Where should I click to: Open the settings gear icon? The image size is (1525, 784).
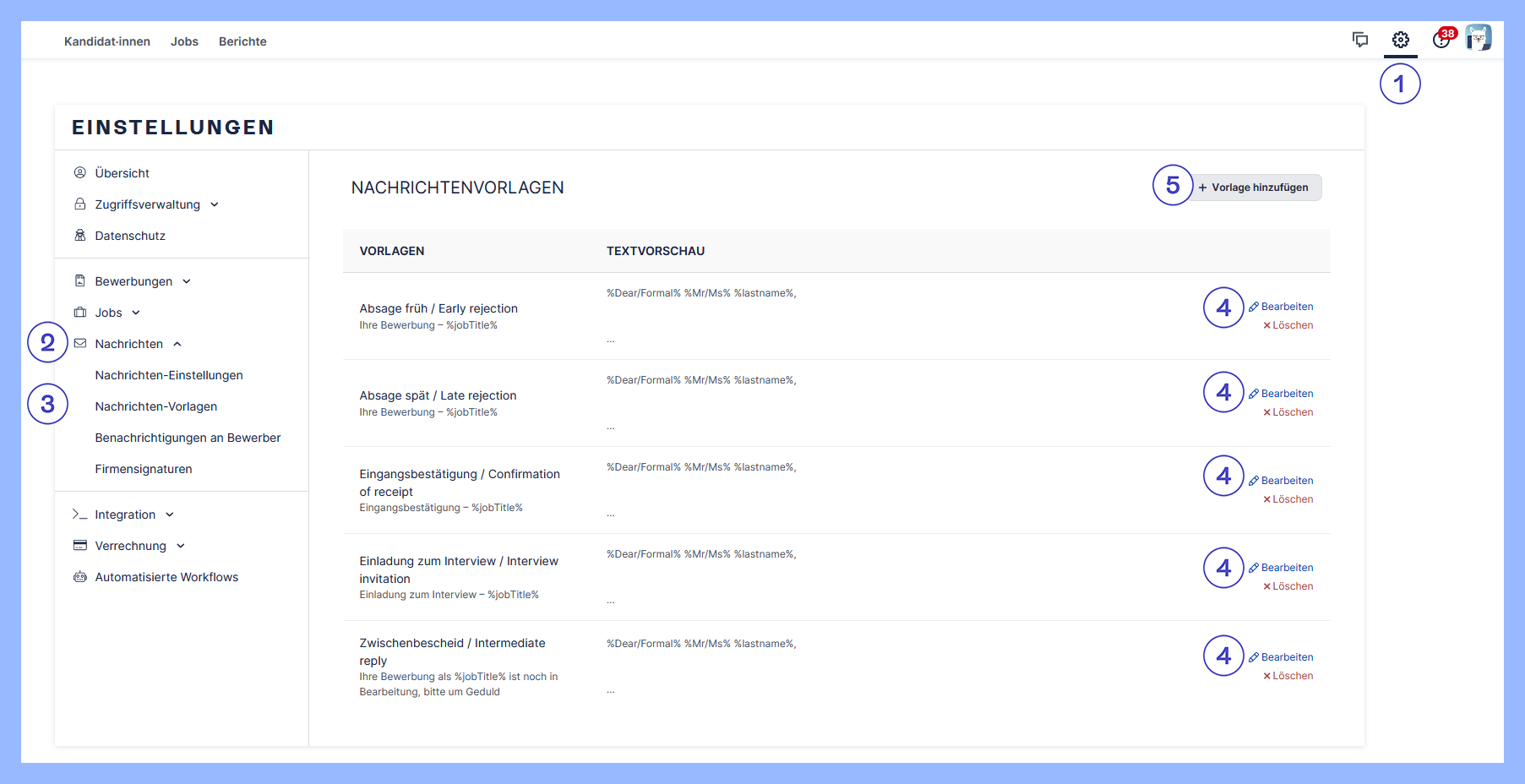[1400, 40]
